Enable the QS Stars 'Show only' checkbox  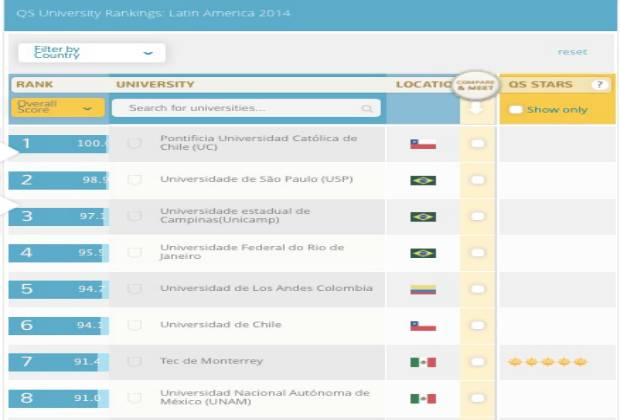516,109
